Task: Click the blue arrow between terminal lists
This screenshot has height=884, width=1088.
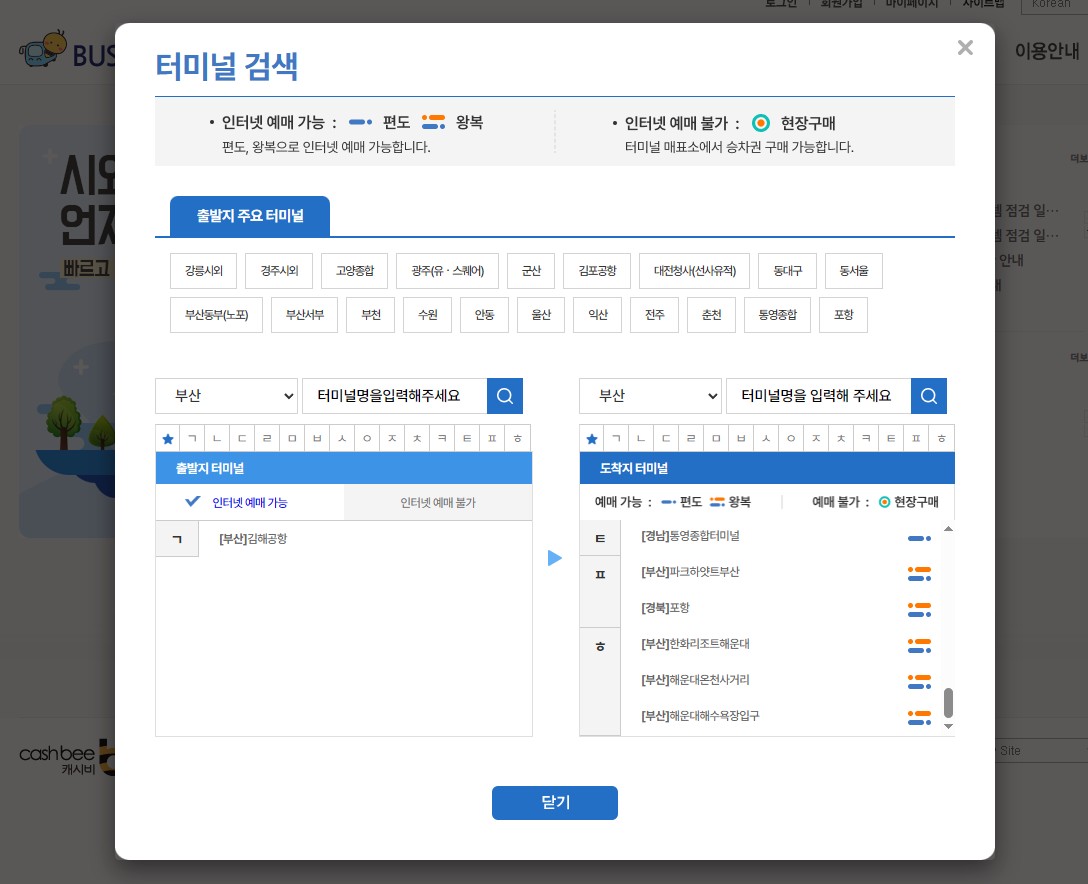Action: [x=555, y=558]
